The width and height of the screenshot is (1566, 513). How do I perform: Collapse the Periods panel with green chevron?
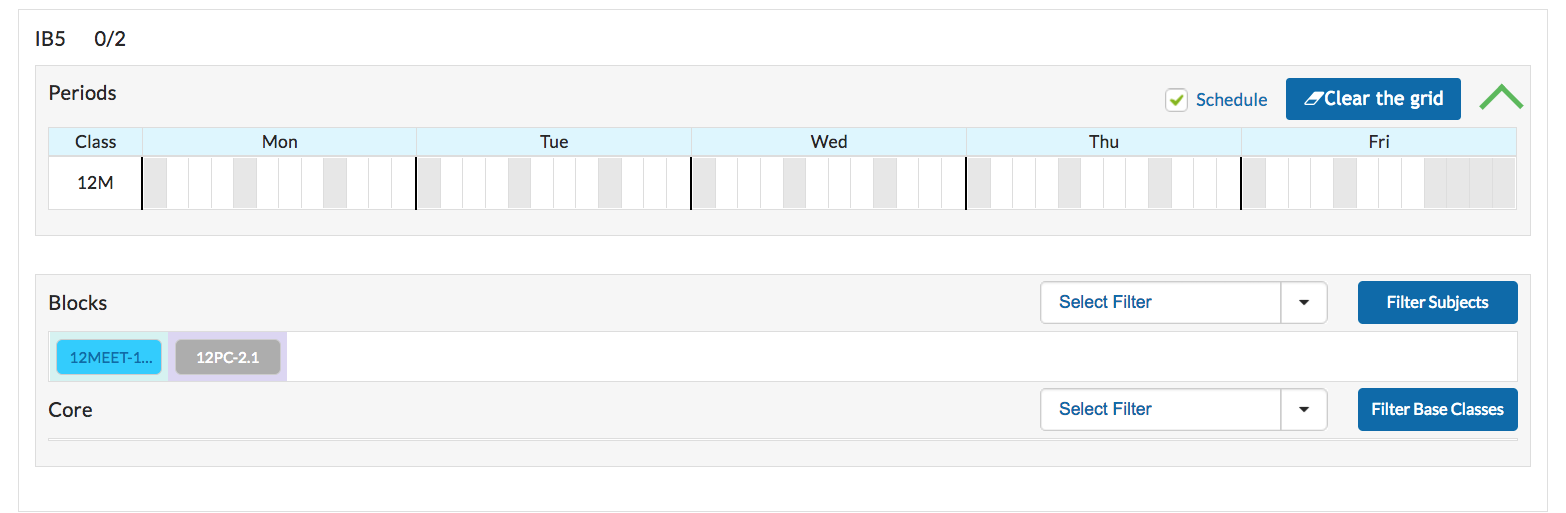click(1501, 98)
